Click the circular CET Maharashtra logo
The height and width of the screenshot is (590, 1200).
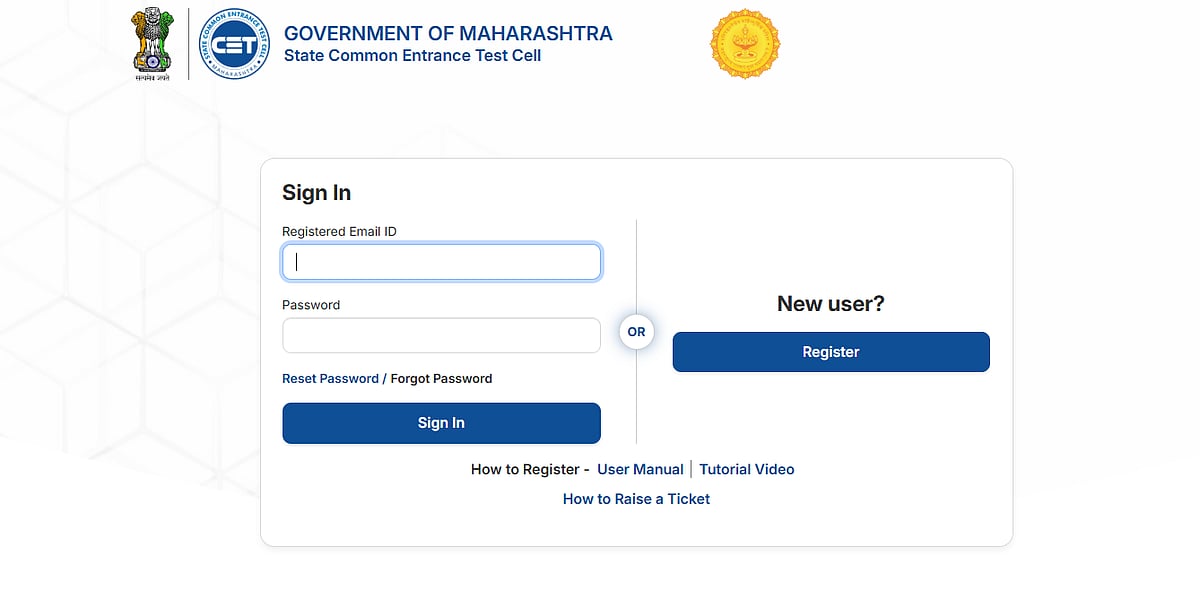(x=233, y=44)
